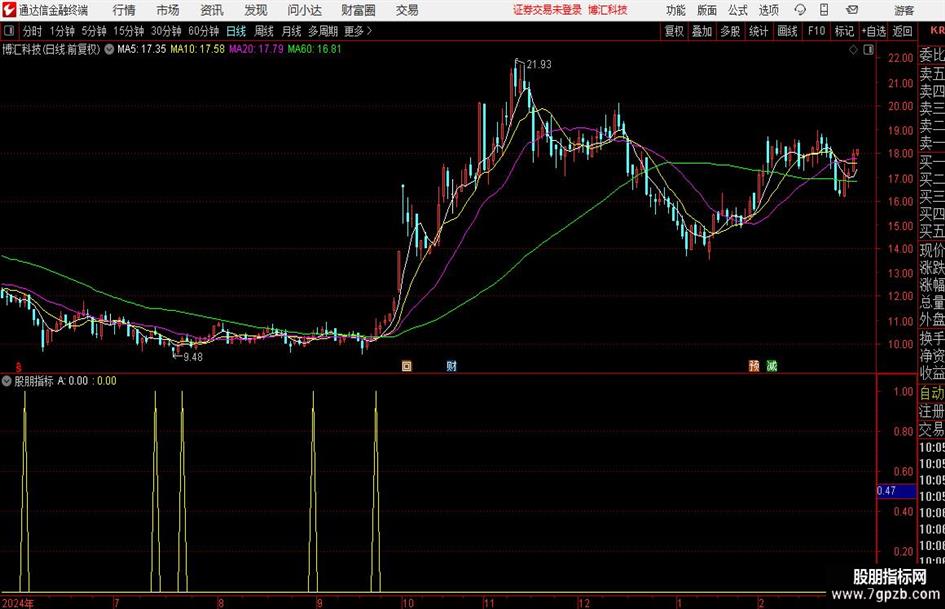Switch to the 60分钟 period tab
Viewport: 945px width, 609px height.
coord(203,31)
